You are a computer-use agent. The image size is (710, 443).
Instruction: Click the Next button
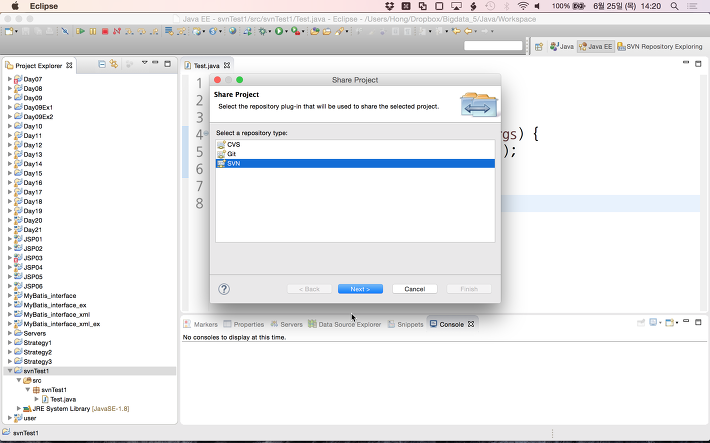click(360, 289)
